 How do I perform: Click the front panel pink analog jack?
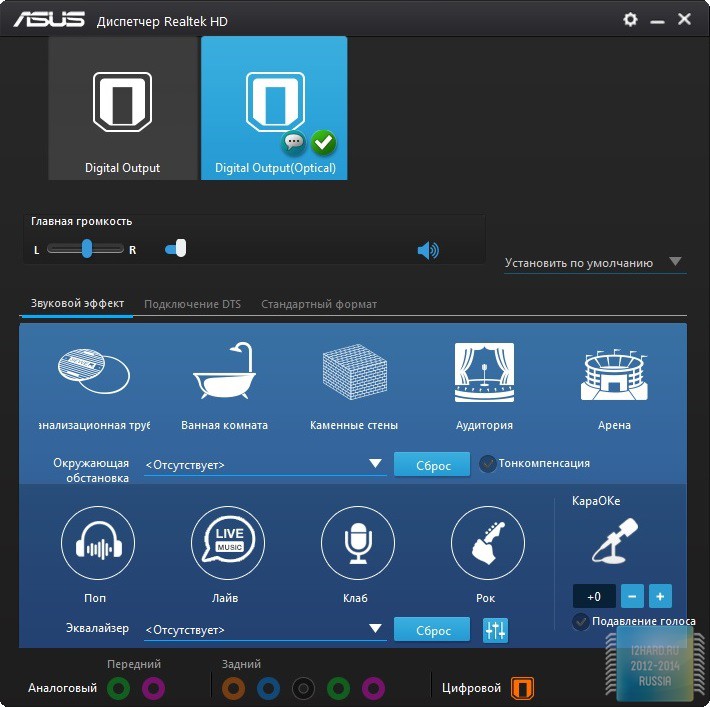pos(154,688)
